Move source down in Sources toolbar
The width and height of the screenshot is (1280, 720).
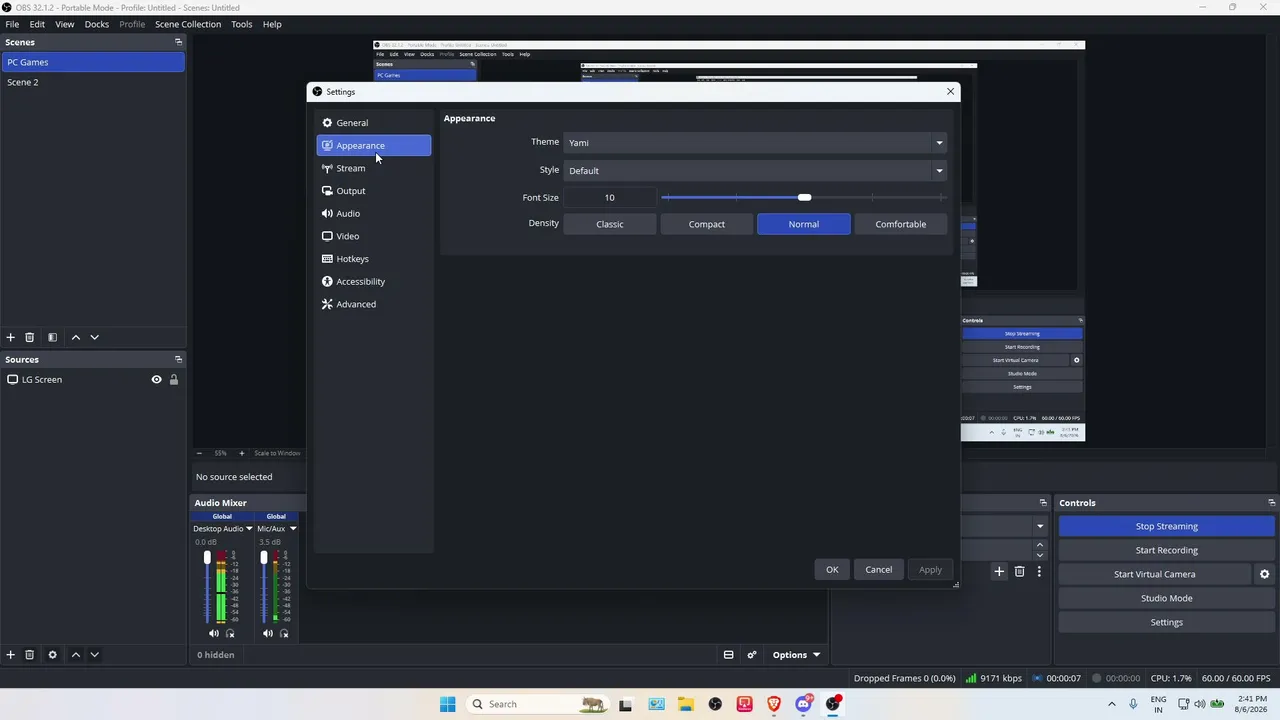point(94,655)
